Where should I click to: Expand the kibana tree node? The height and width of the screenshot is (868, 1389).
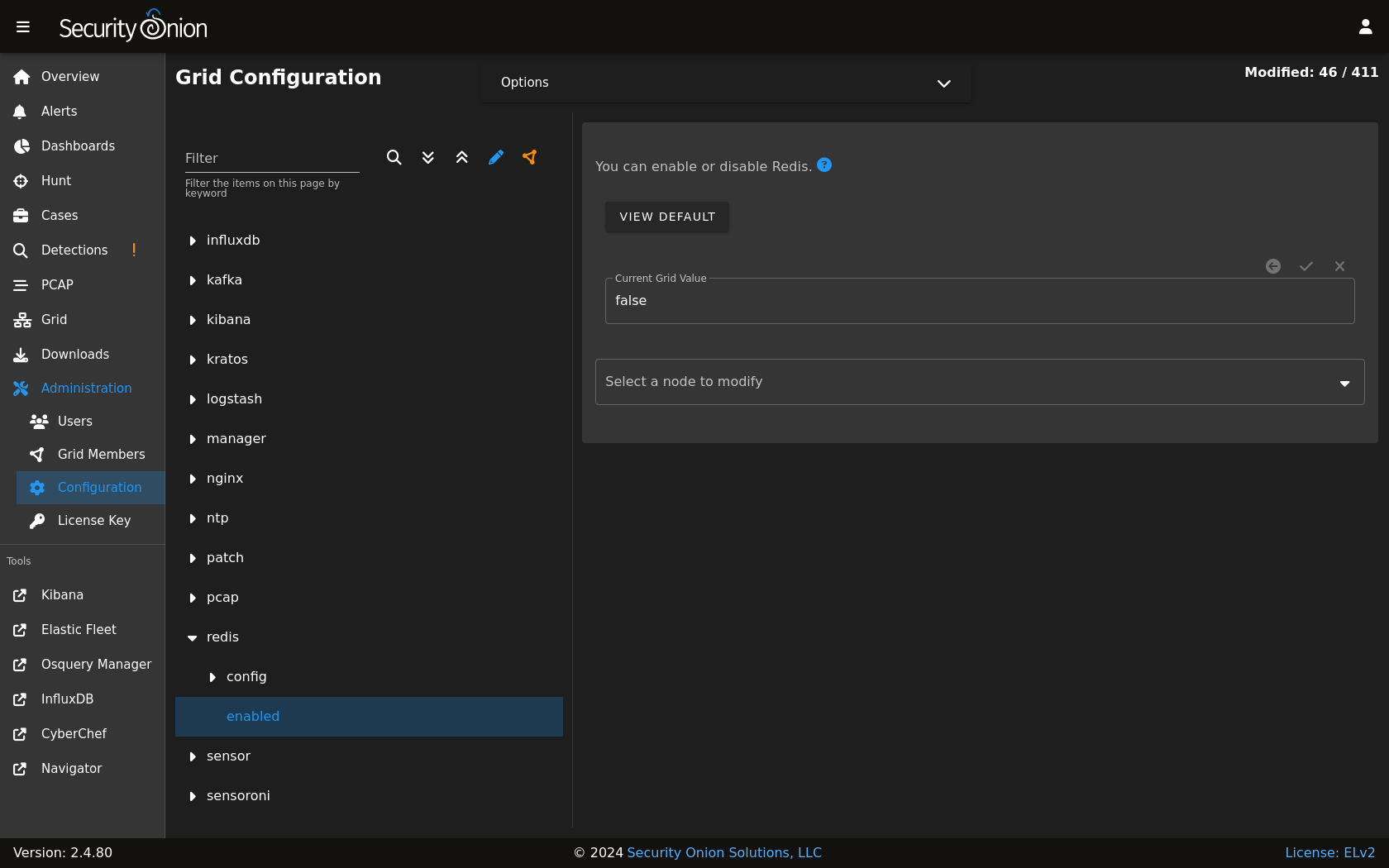(x=193, y=320)
